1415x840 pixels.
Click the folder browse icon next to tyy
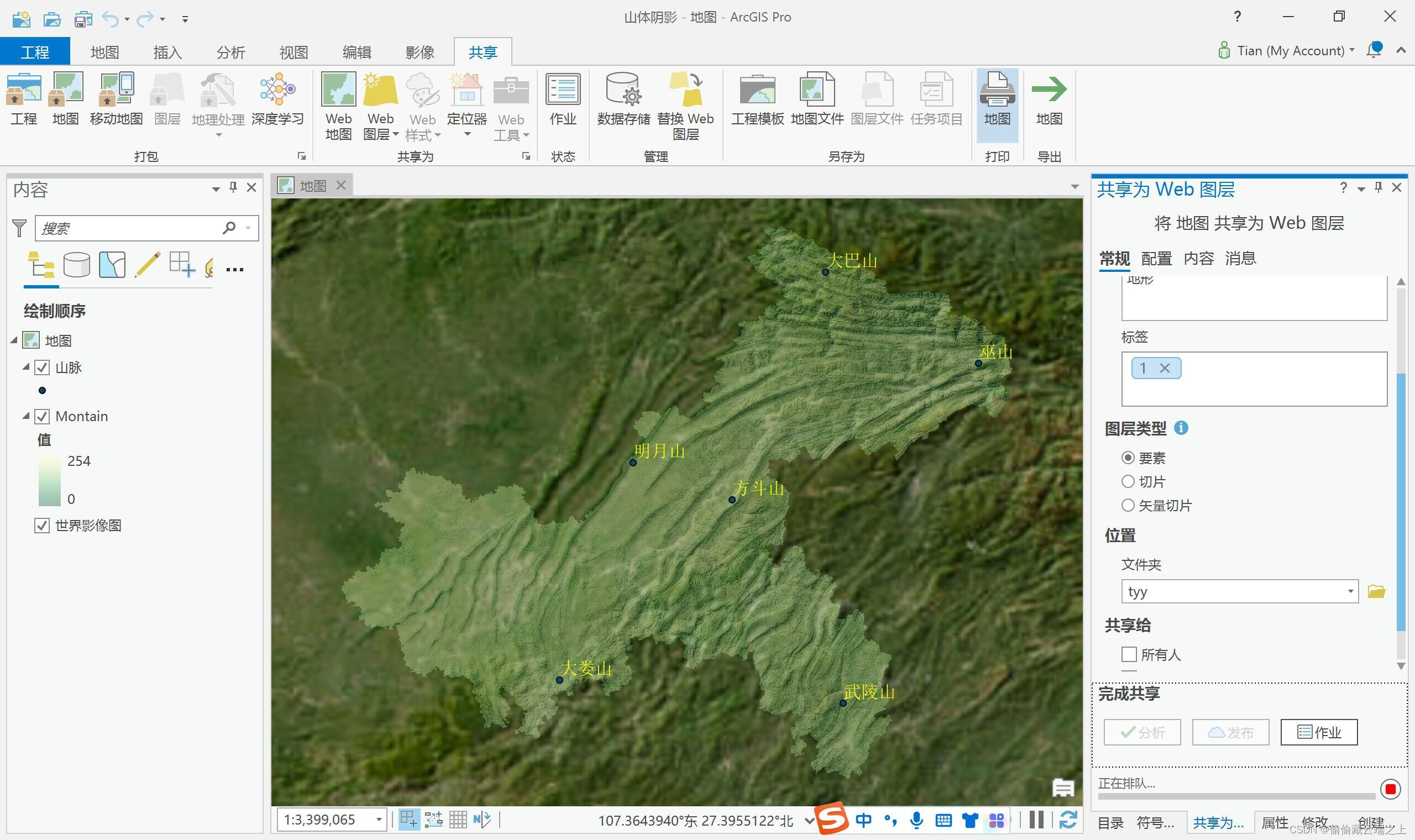point(1376,591)
